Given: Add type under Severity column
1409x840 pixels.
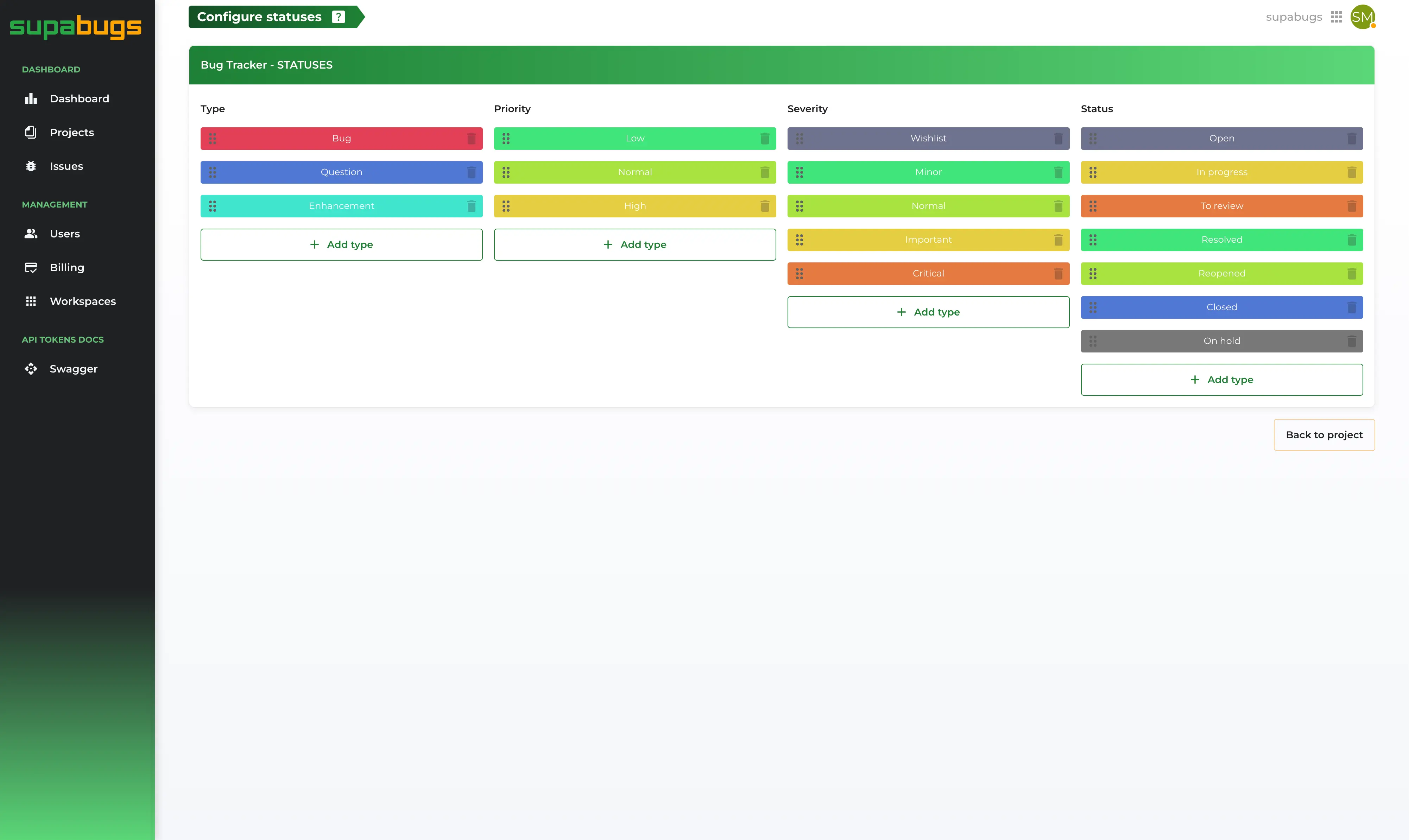Looking at the screenshot, I should (x=928, y=312).
